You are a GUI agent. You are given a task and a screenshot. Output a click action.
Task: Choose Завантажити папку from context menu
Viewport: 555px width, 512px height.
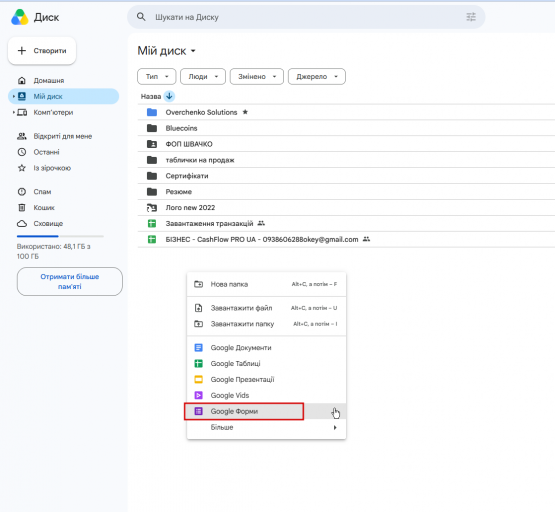pyautogui.click(x=267, y=324)
